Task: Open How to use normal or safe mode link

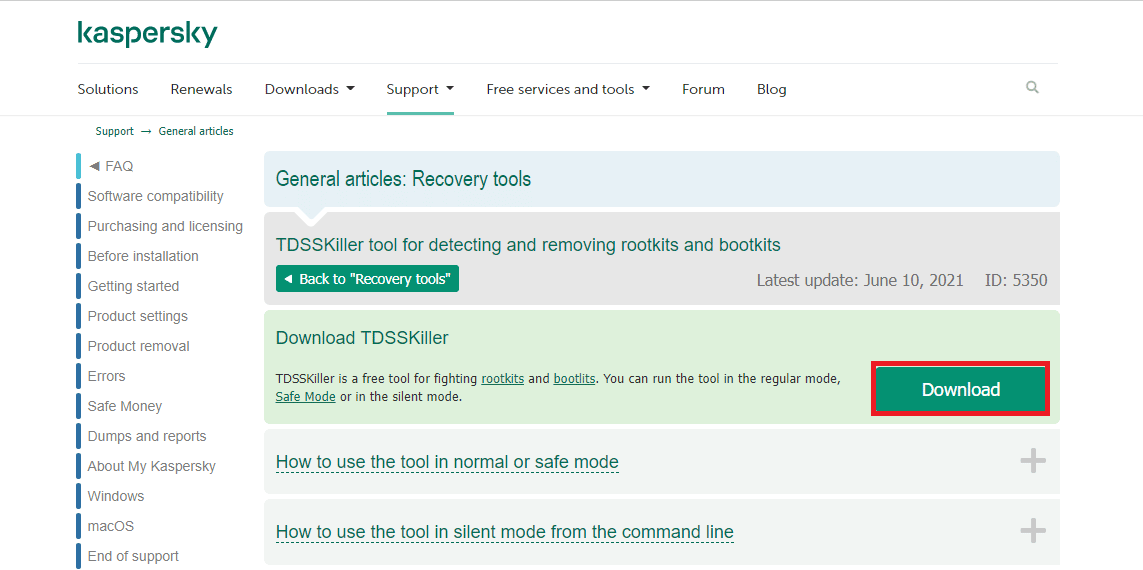Action: click(x=447, y=462)
